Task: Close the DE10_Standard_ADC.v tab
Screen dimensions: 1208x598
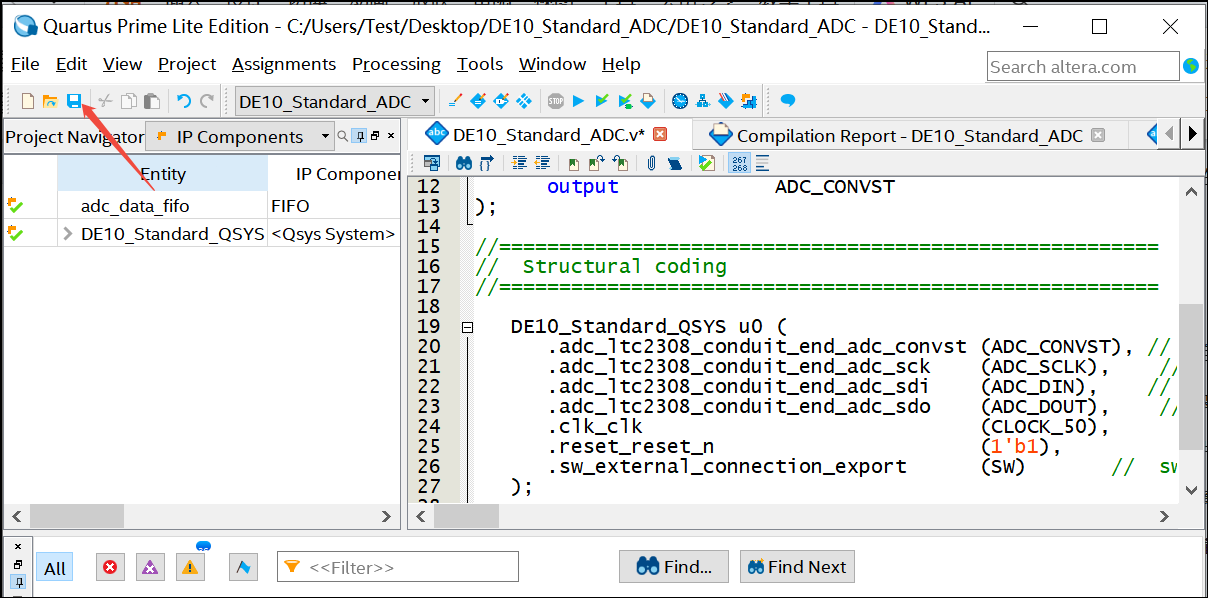Action: [660, 134]
